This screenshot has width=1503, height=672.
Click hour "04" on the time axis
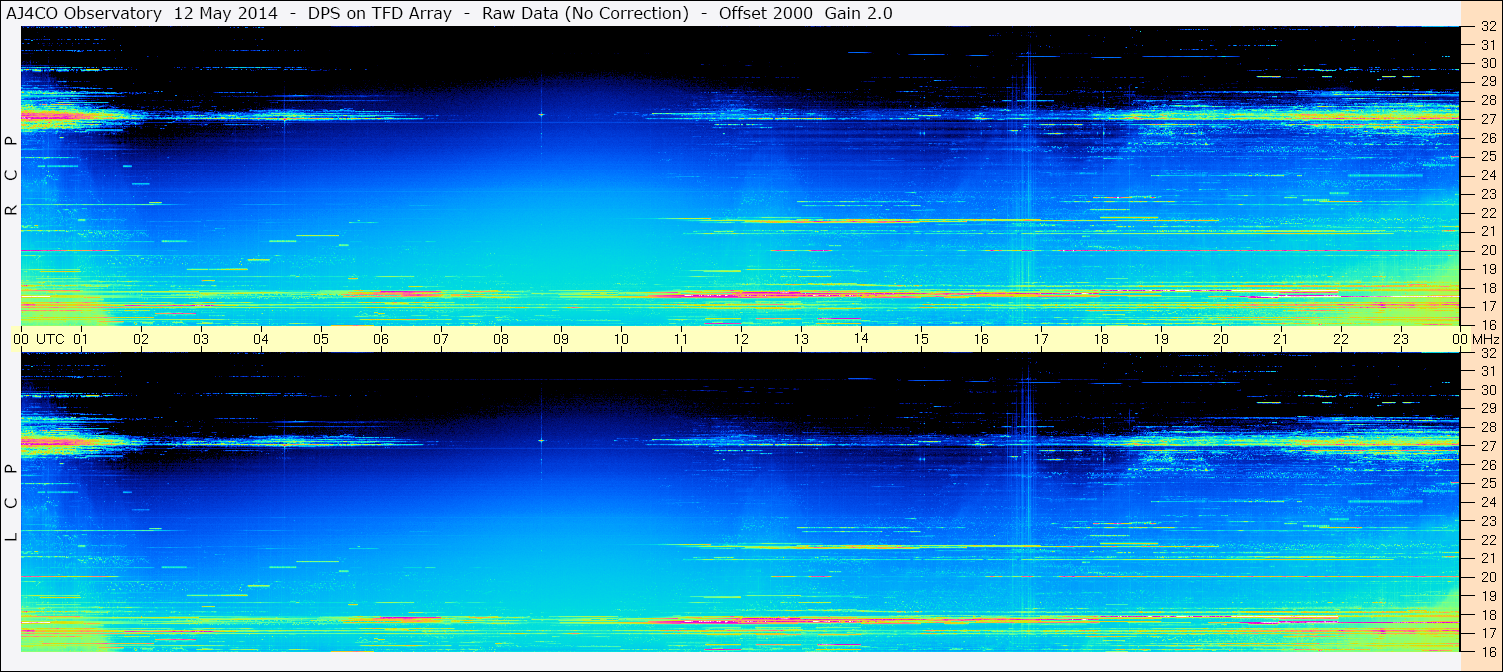tap(261, 339)
